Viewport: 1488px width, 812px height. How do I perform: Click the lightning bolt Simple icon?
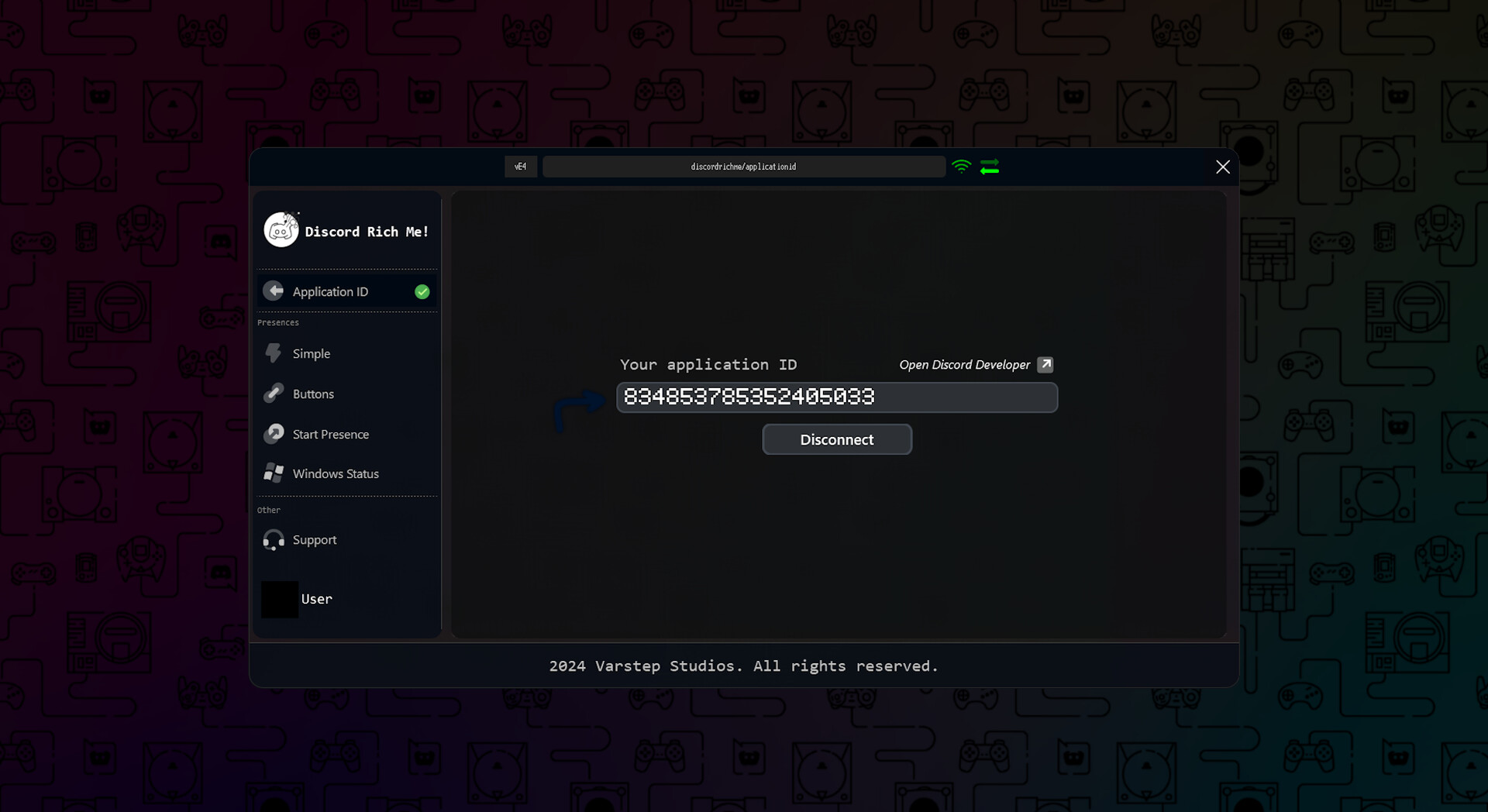tap(273, 353)
